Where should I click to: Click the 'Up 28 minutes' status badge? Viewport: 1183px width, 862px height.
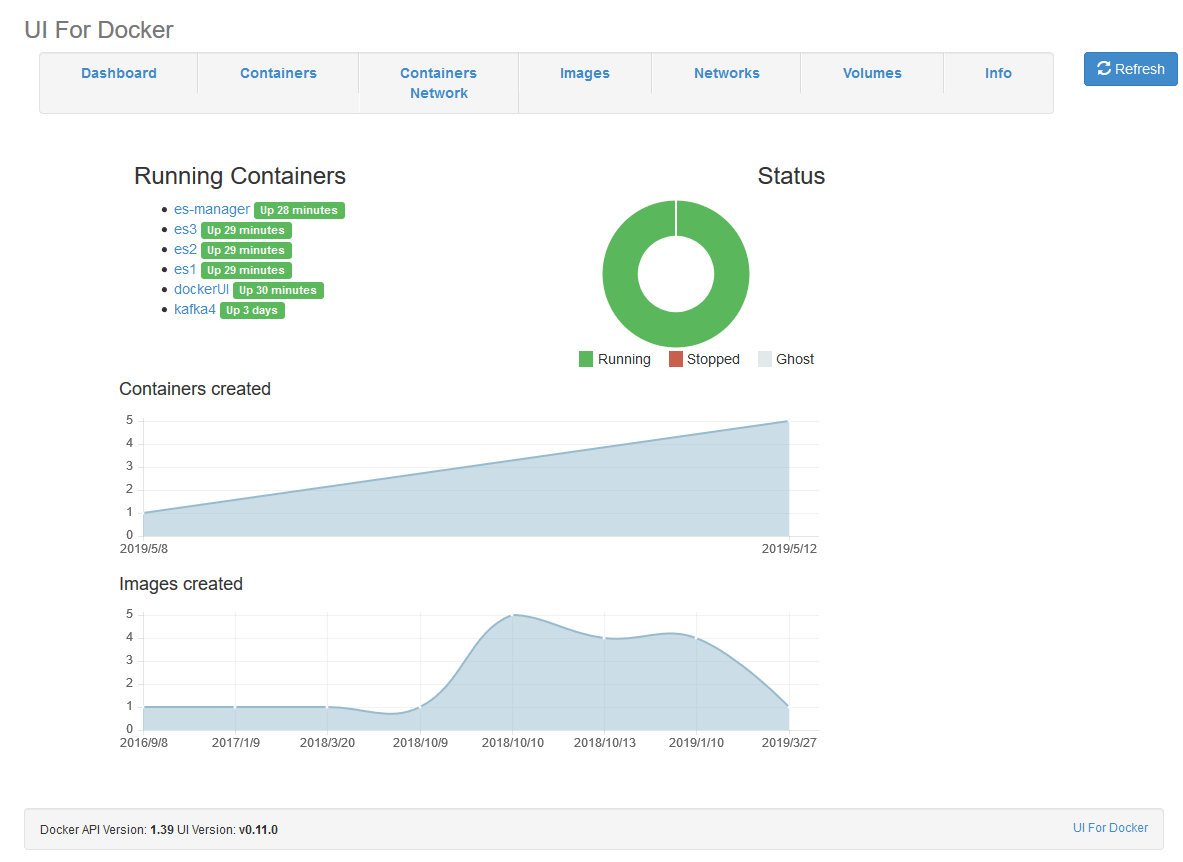(x=299, y=210)
